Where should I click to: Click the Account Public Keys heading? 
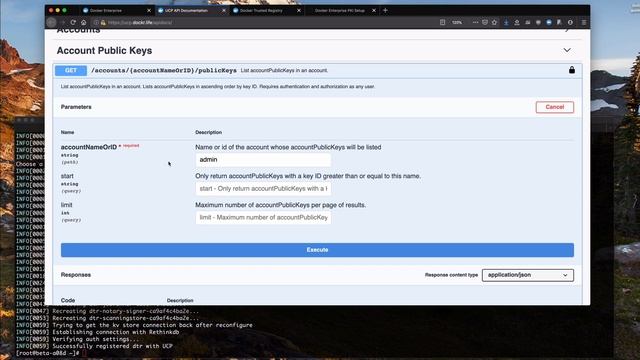point(104,51)
